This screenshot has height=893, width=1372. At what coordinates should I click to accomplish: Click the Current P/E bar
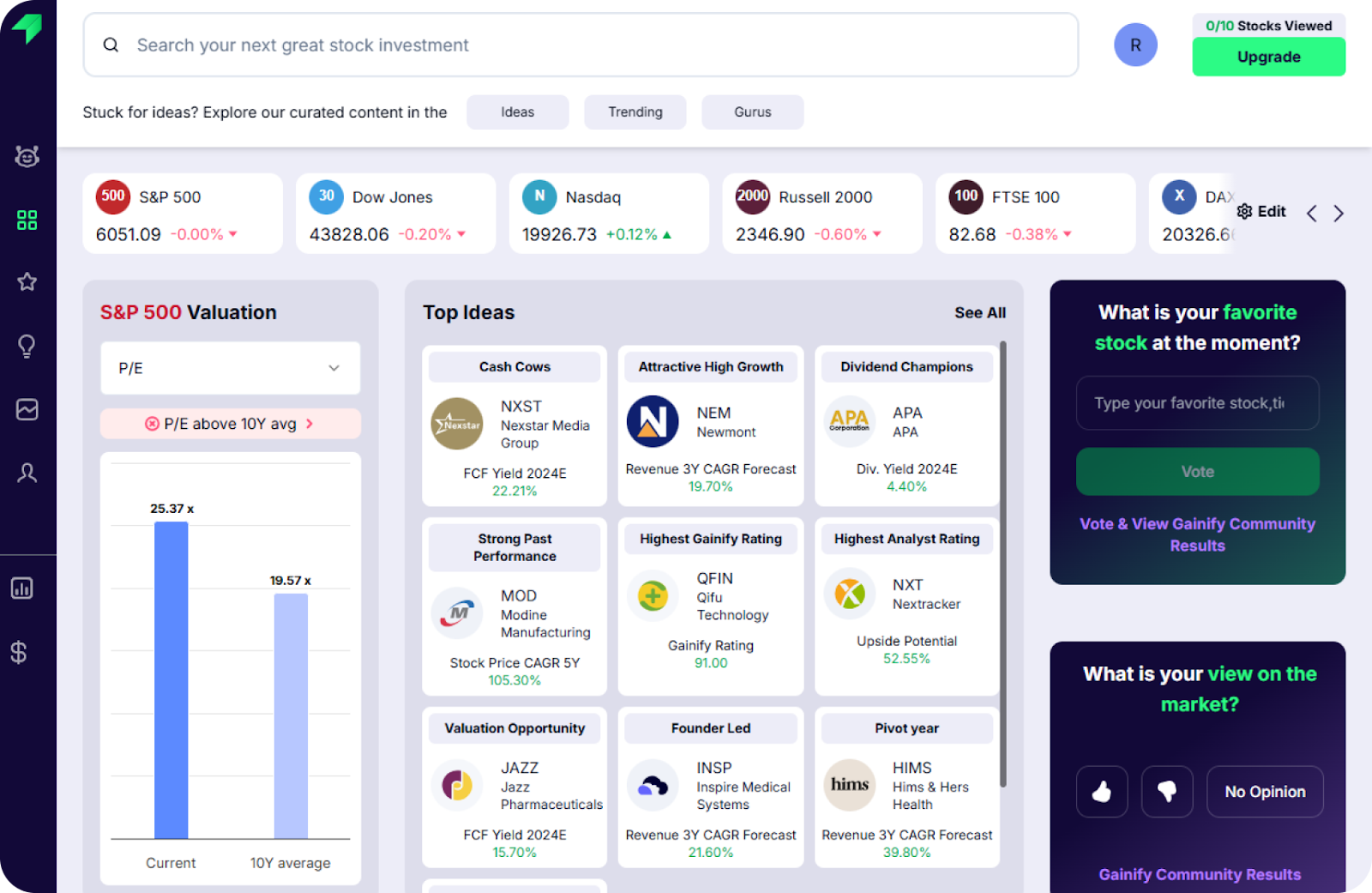(171, 679)
